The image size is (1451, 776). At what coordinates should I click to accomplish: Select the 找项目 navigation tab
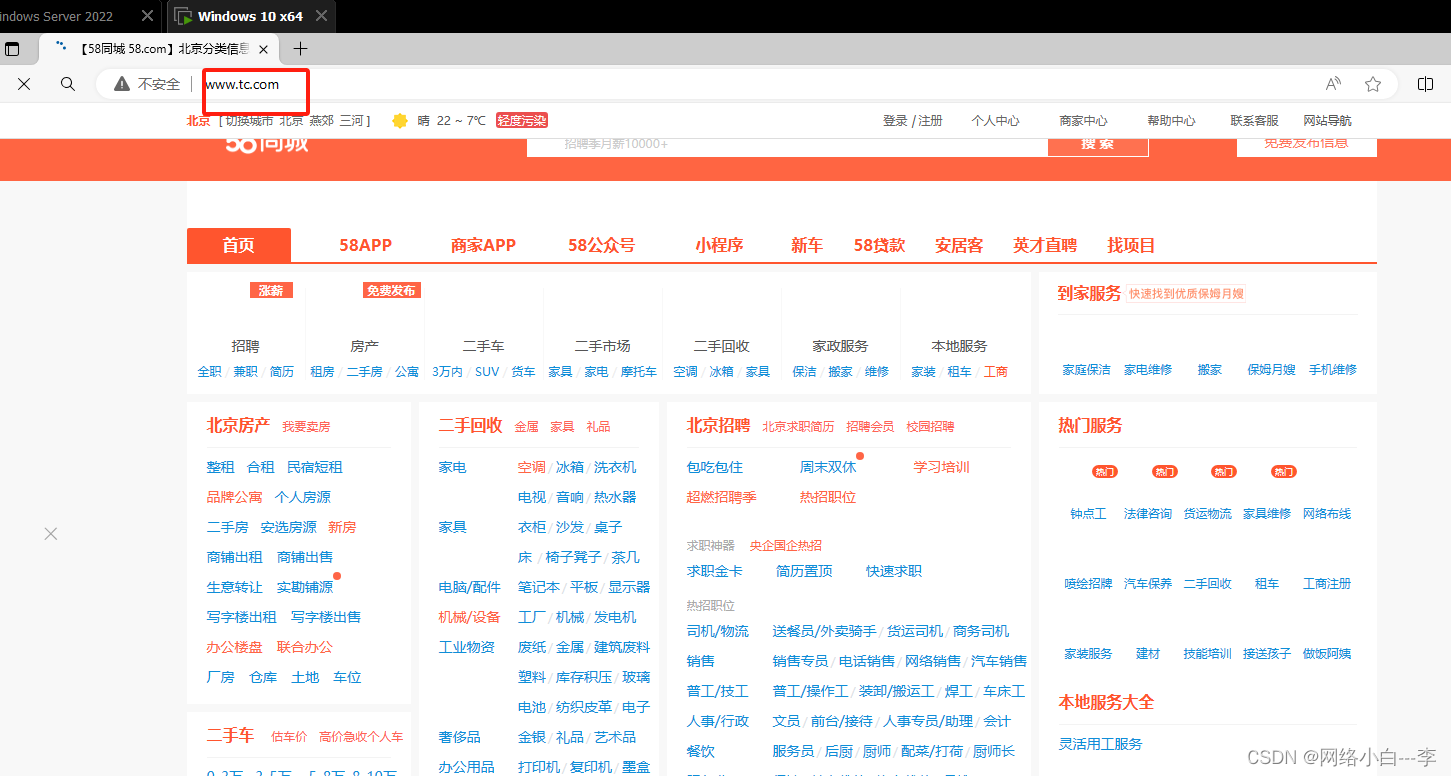[1131, 245]
